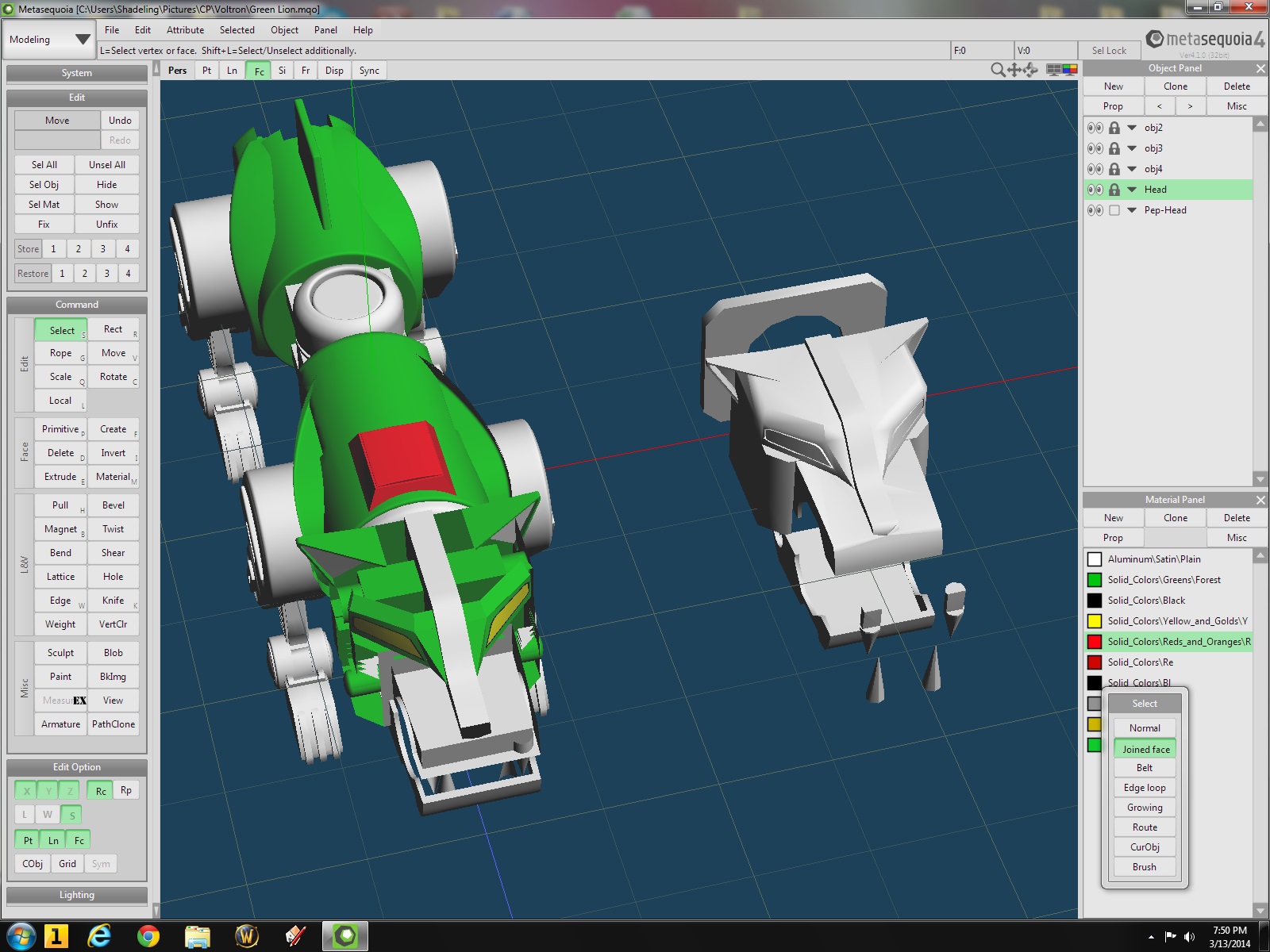This screenshot has height=952, width=1270.
Task: Click the rotate view icon above the viewport
Action: (x=1030, y=70)
